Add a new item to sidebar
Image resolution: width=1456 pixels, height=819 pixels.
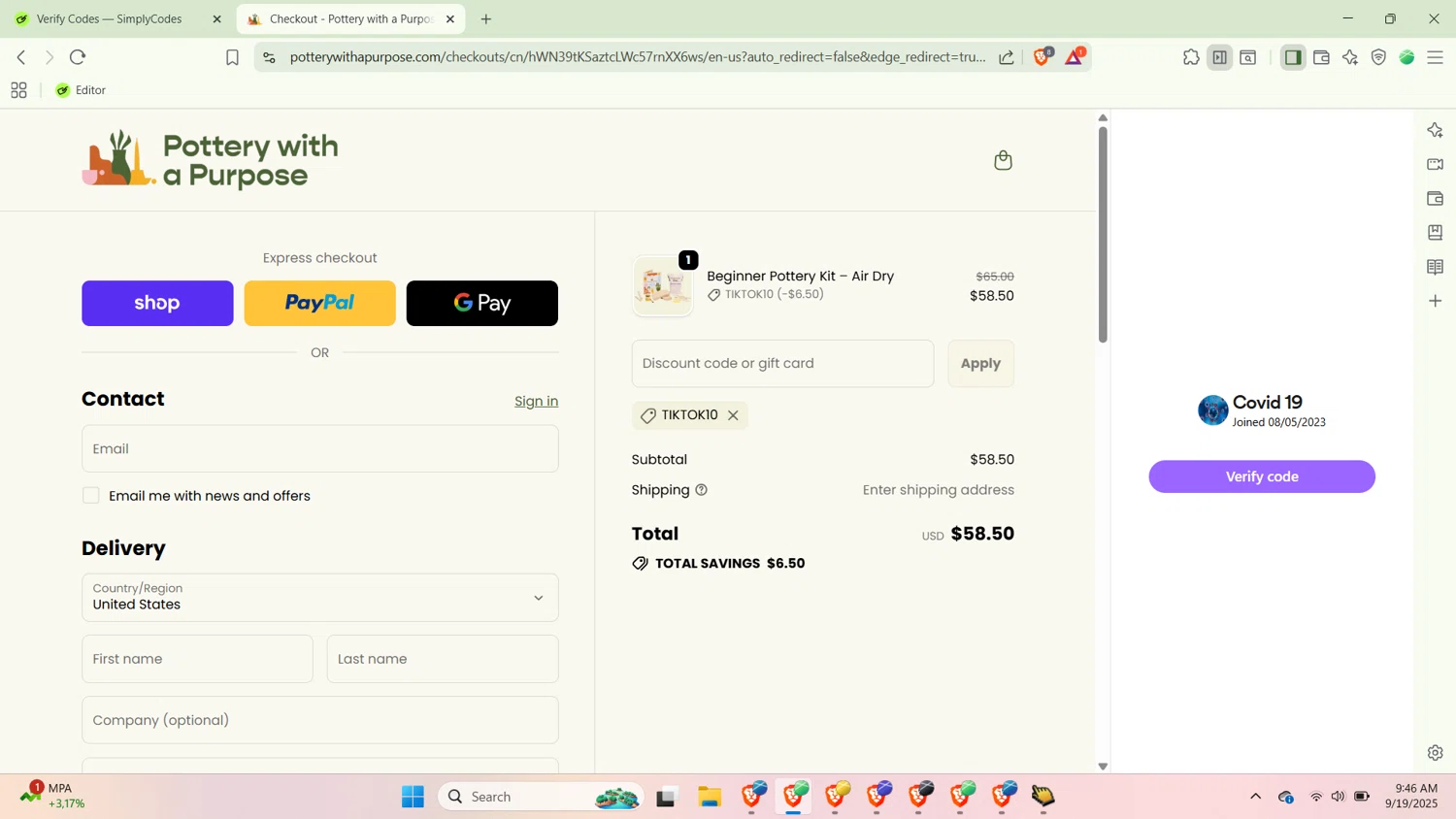(x=1436, y=301)
